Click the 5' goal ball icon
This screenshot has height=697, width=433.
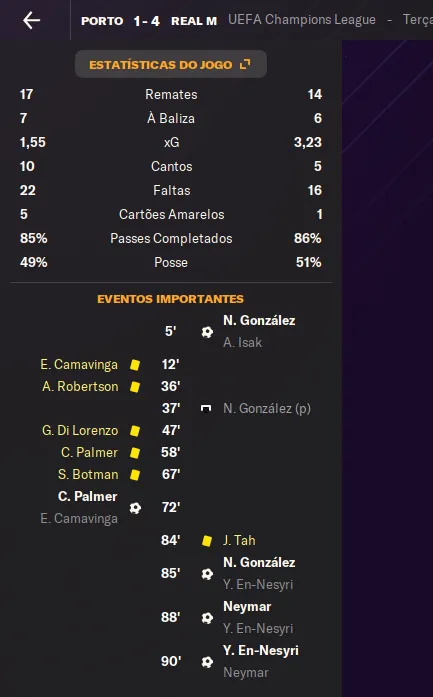207,332
